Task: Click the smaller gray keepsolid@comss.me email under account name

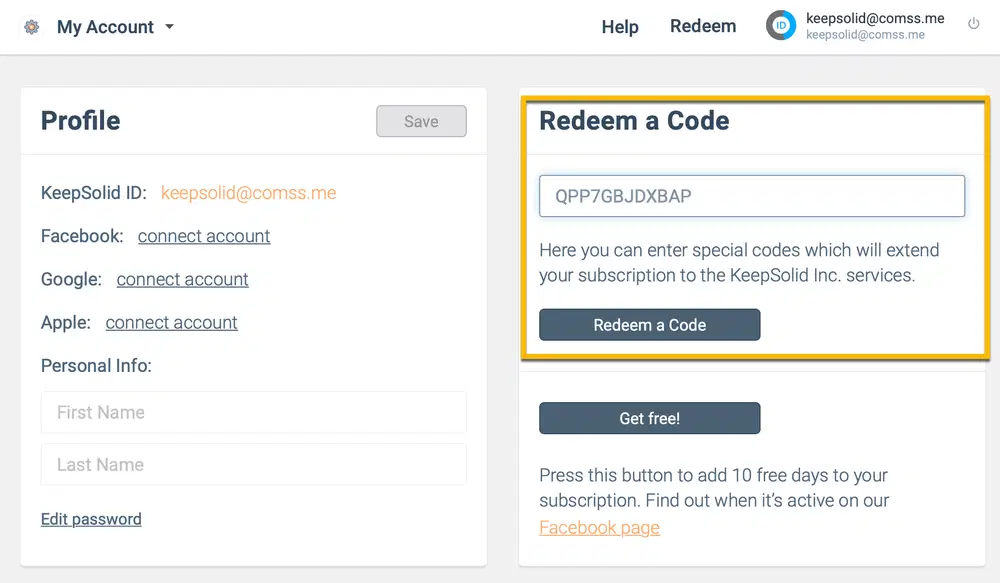Action: pos(865,34)
